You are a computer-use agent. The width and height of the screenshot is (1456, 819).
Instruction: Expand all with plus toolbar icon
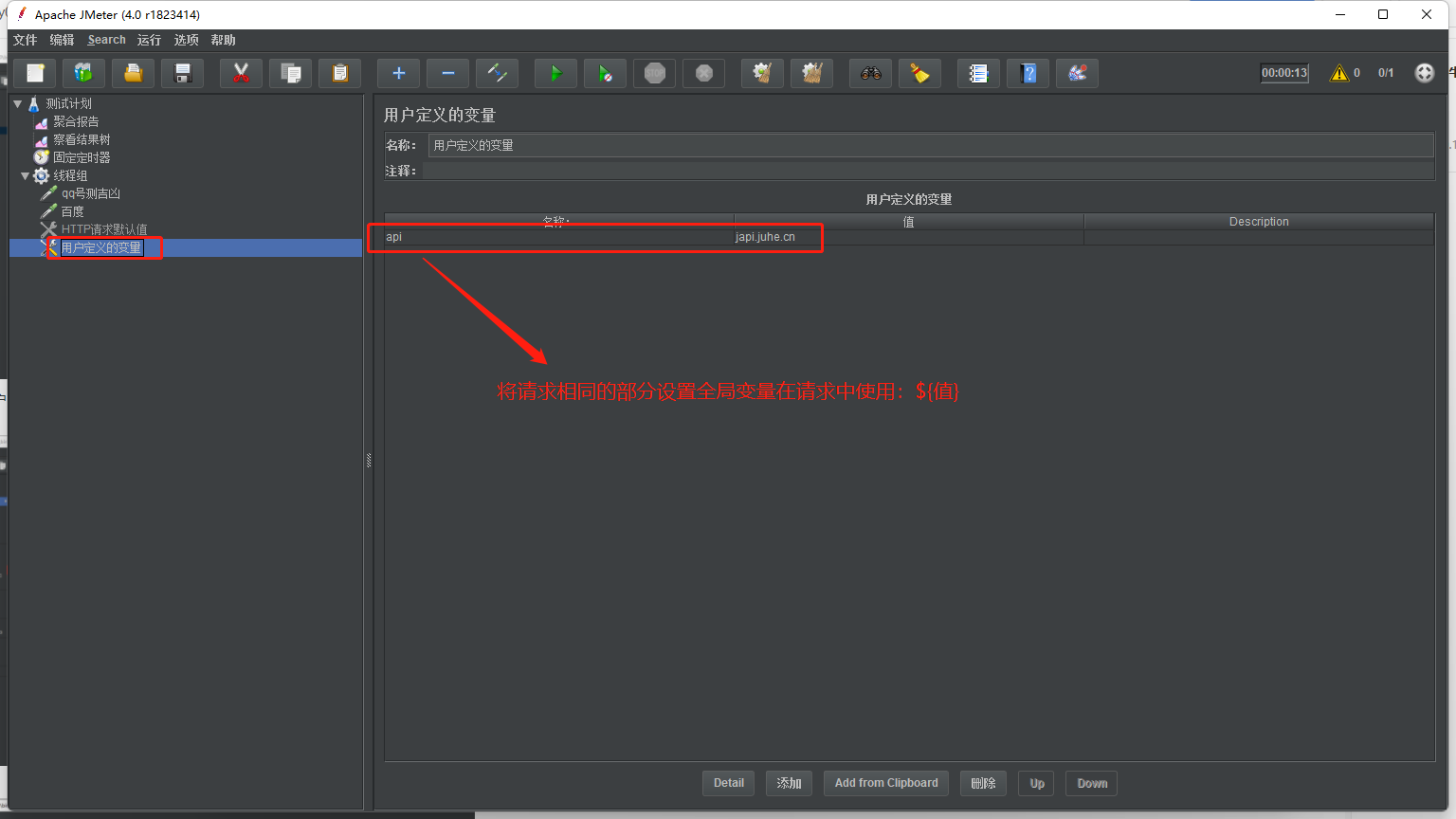tap(399, 73)
